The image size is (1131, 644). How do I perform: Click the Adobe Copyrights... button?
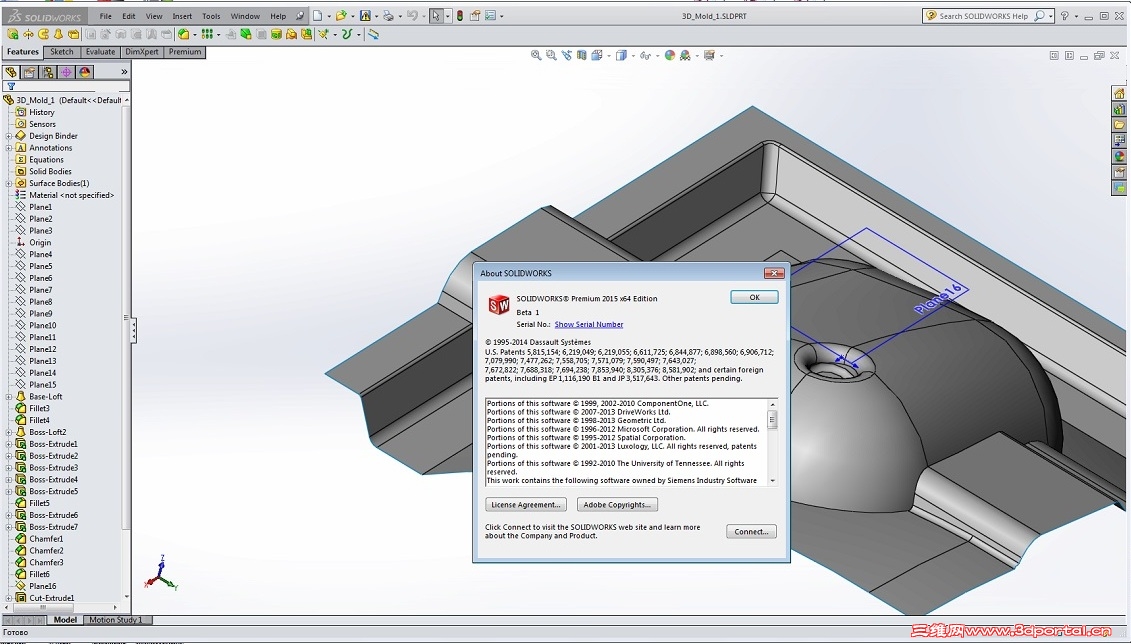click(617, 505)
